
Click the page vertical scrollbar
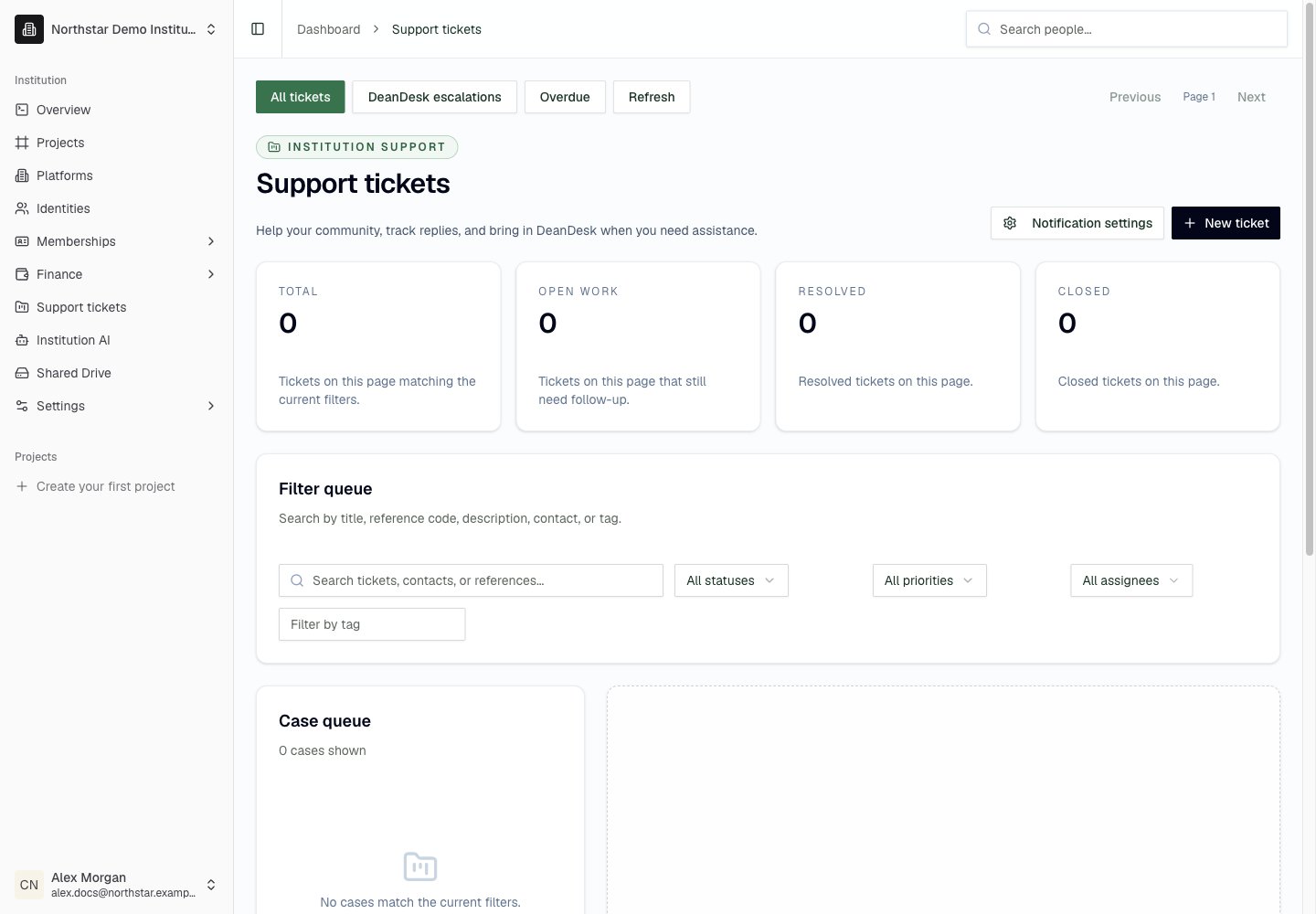coord(1309,280)
